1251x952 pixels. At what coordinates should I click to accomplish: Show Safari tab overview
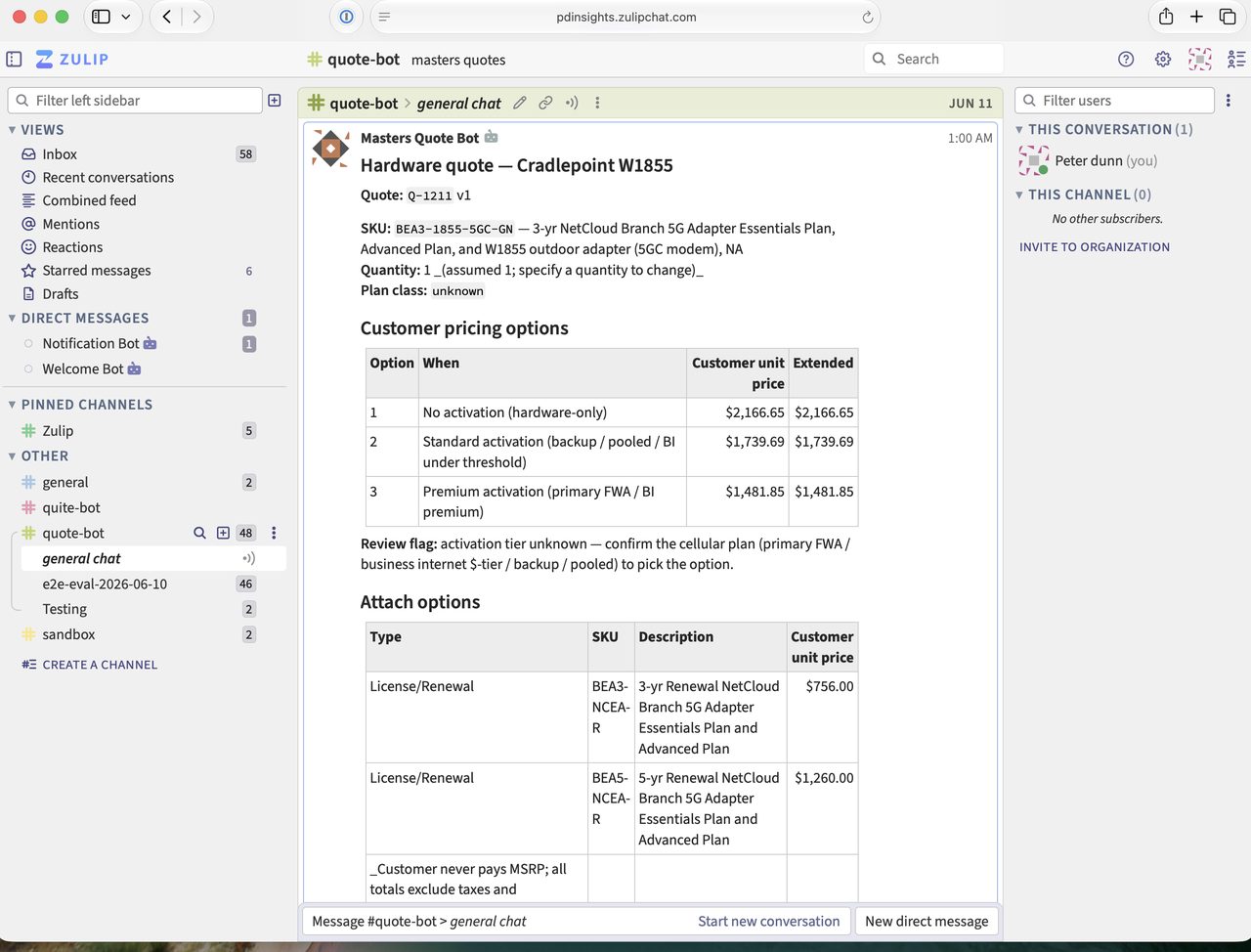pyautogui.click(x=1228, y=17)
